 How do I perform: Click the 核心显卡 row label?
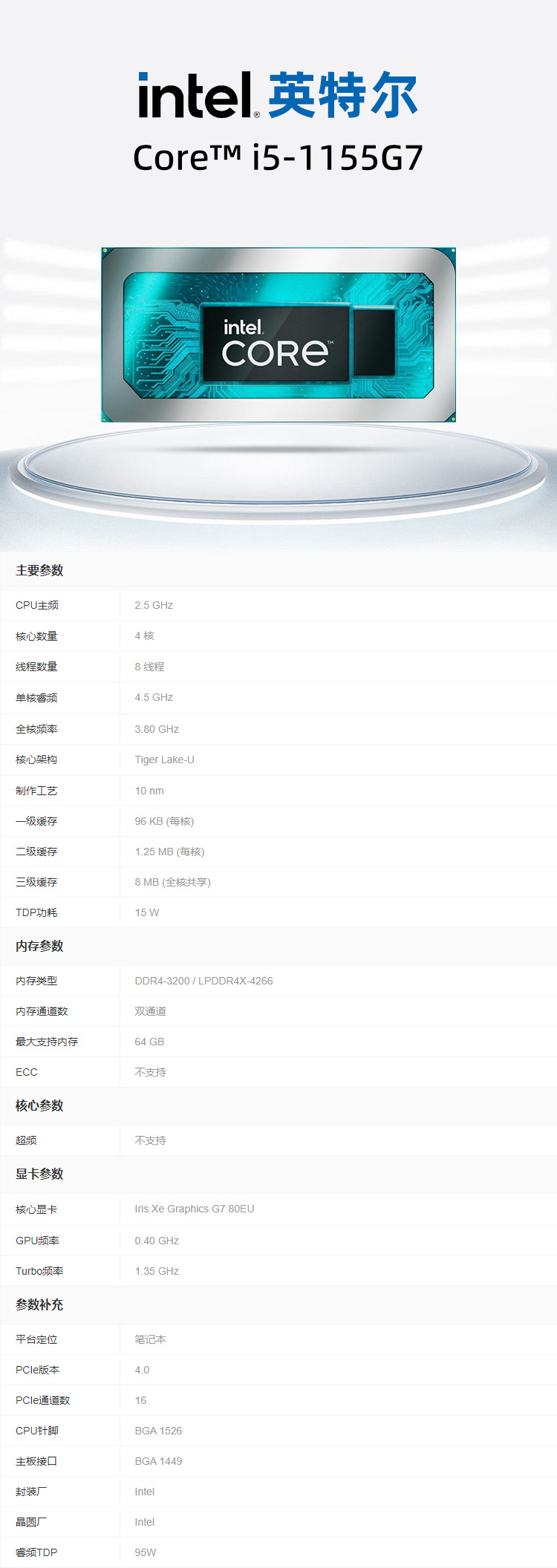(36, 1209)
